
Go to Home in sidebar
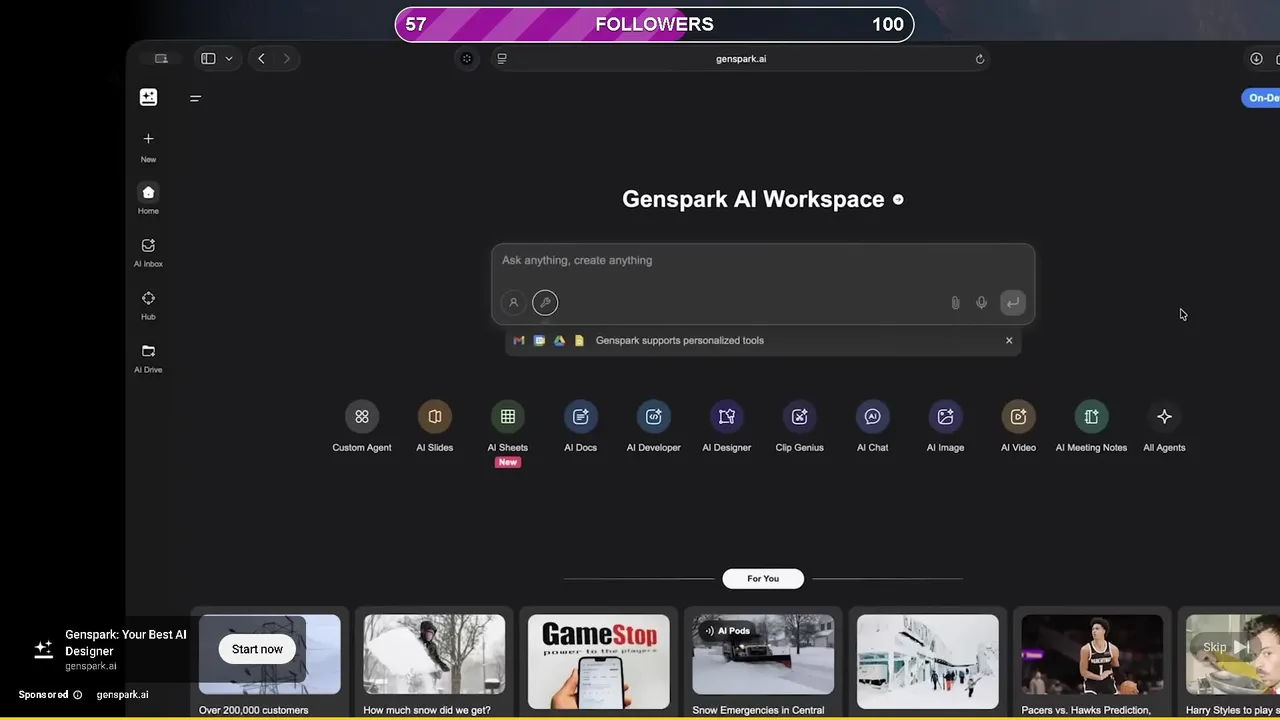pyautogui.click(x=148, y=199)
